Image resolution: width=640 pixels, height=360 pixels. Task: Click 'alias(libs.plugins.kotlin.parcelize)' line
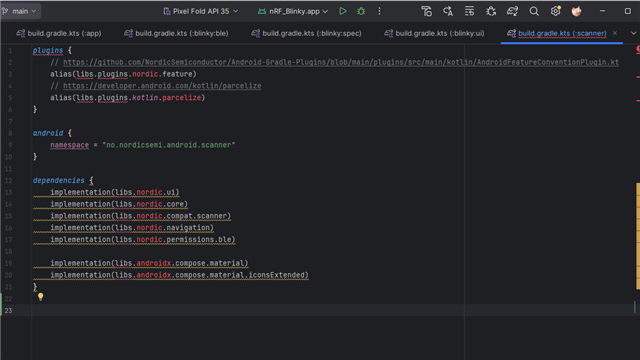(x=127, y=98)
